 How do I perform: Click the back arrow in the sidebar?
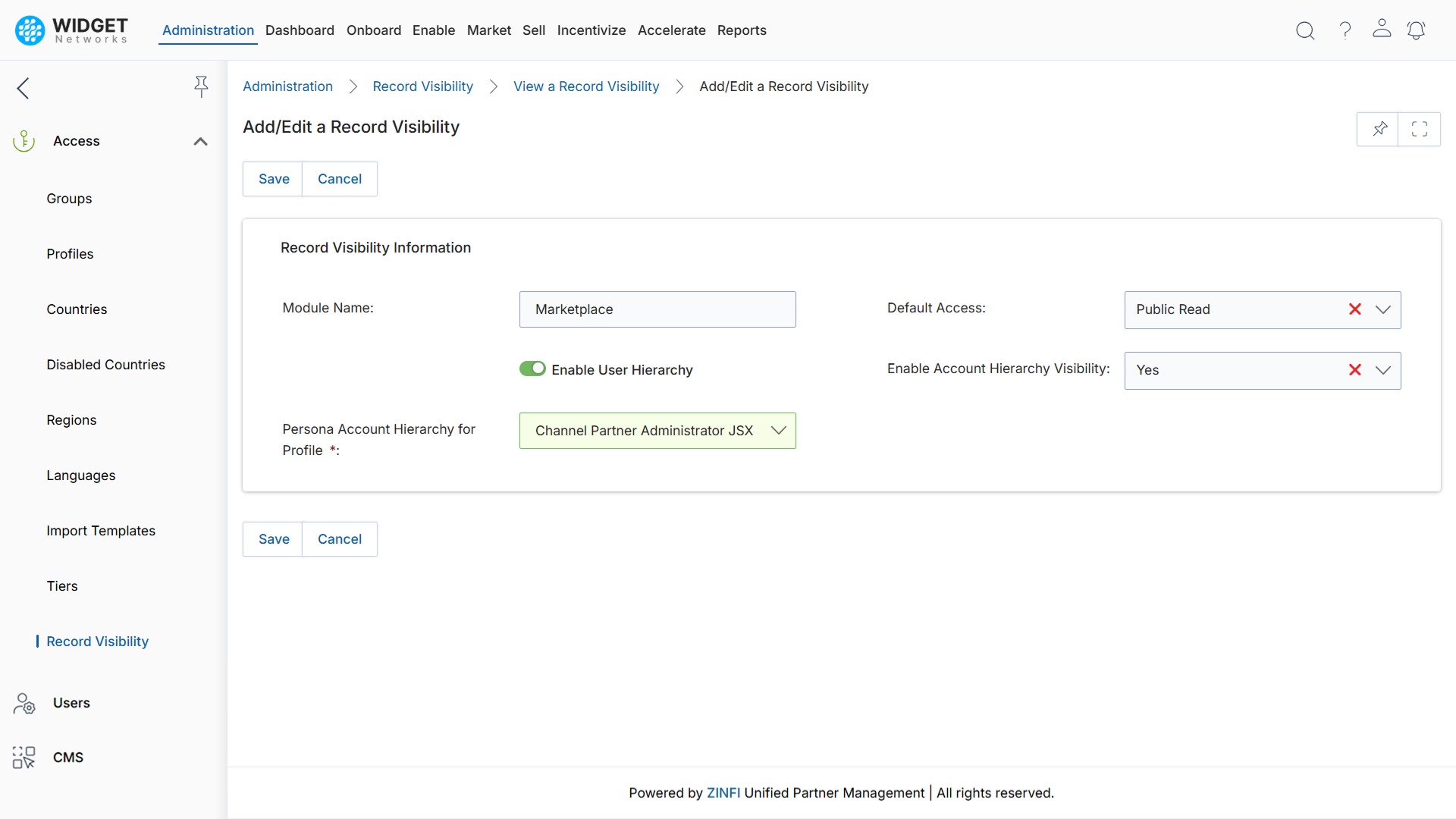[23, 88]
